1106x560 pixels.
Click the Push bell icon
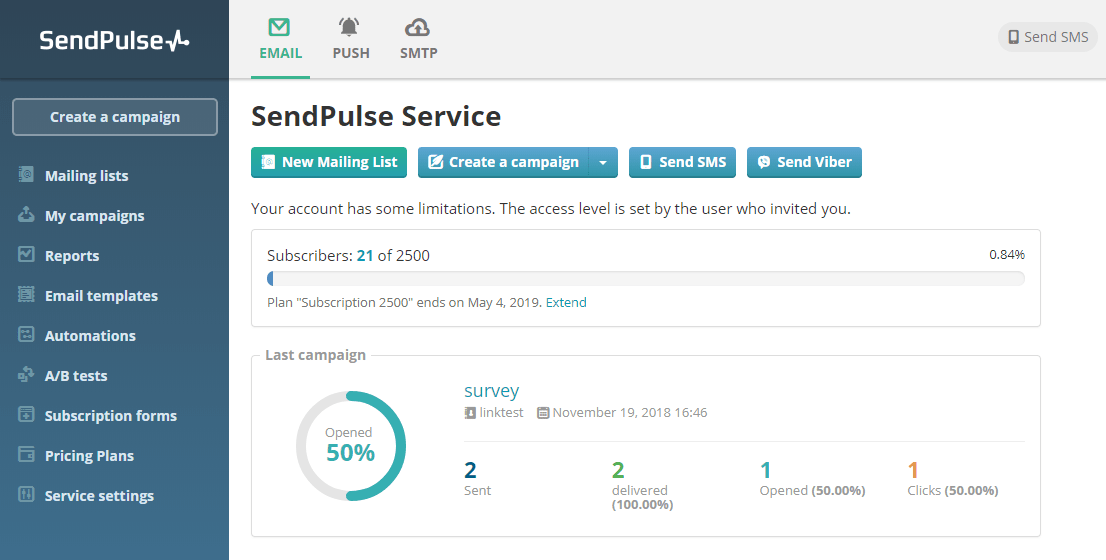[348, 28]
